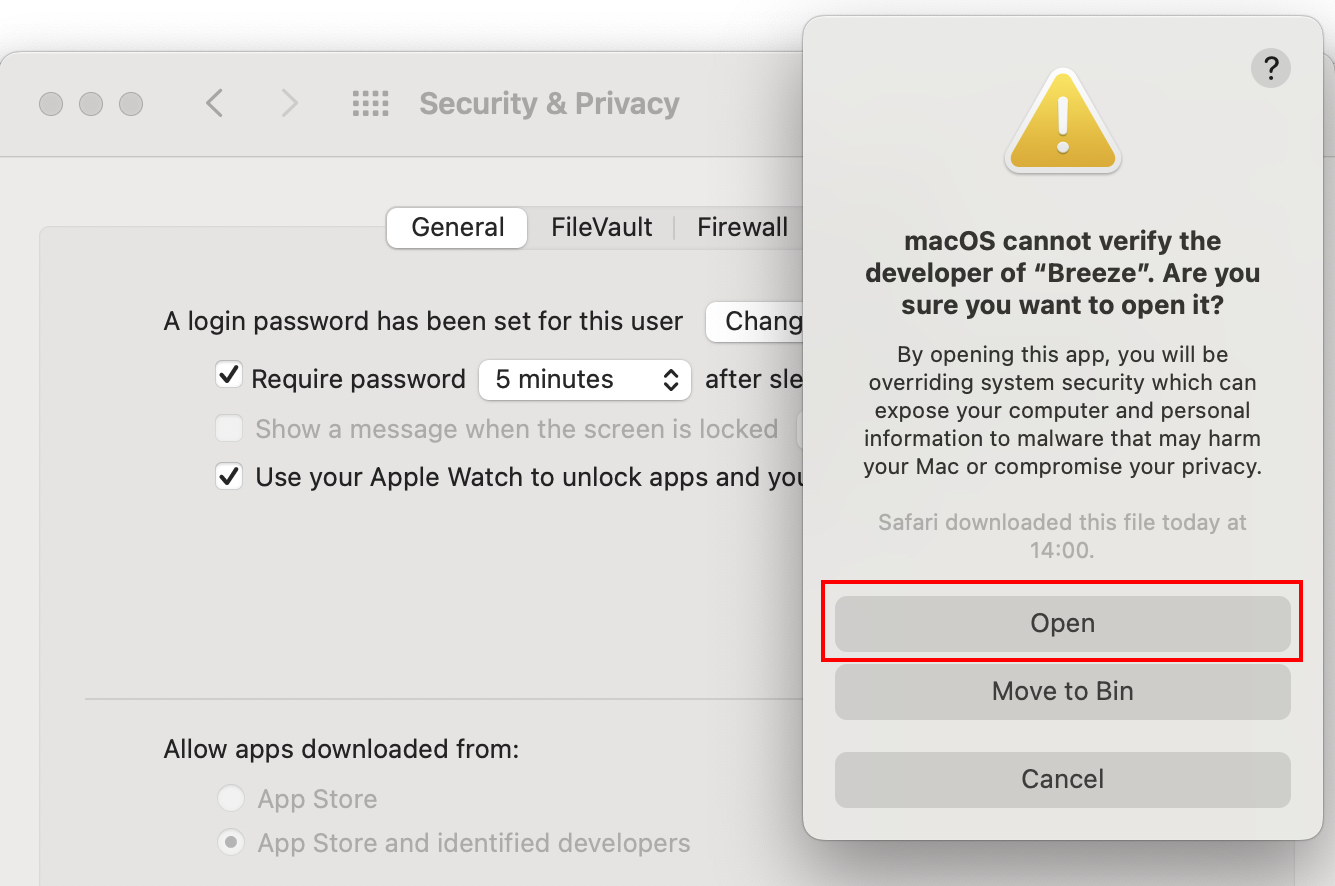Click the Move to Bin button
This screenshot has width=1335, height=886.
pos(1062,691)
